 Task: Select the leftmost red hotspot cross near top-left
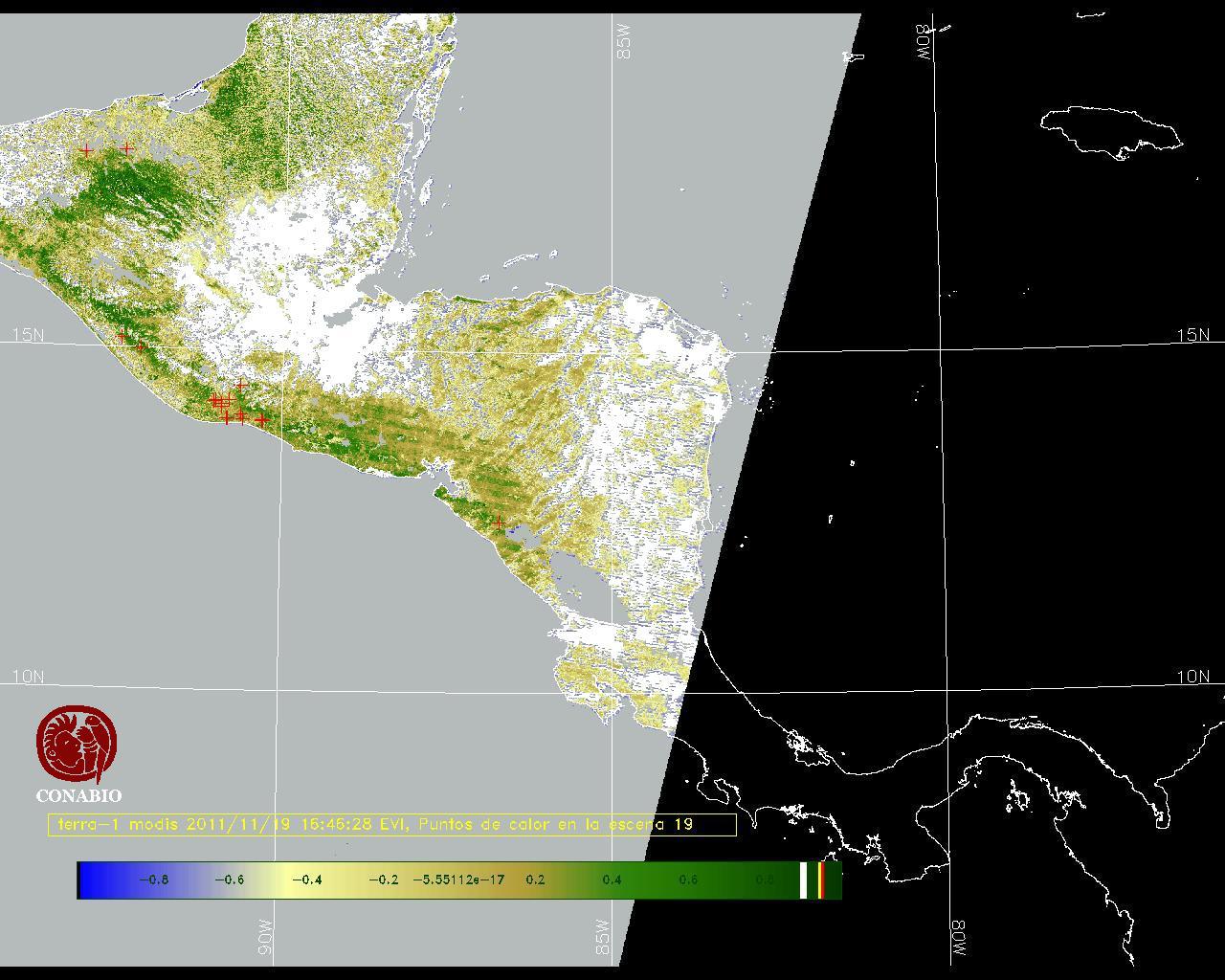tap(86, 150)
